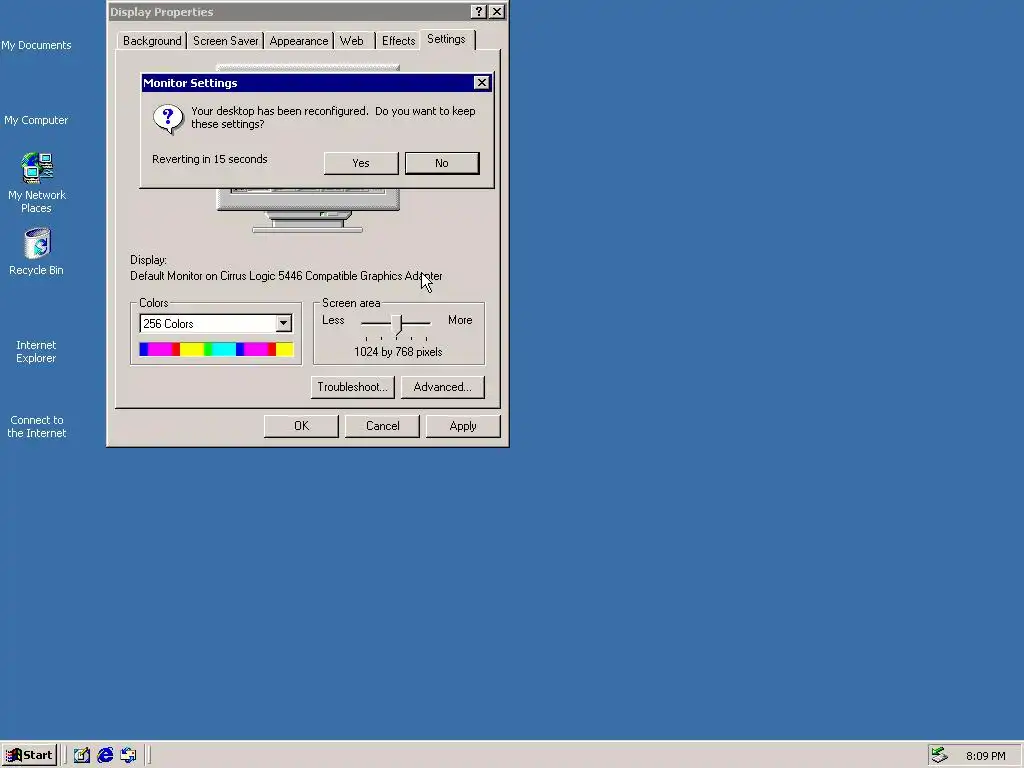Select the My Computer desktop shortcut
The width and height of the screenshot is (1024, 768).
pos(36,120)
